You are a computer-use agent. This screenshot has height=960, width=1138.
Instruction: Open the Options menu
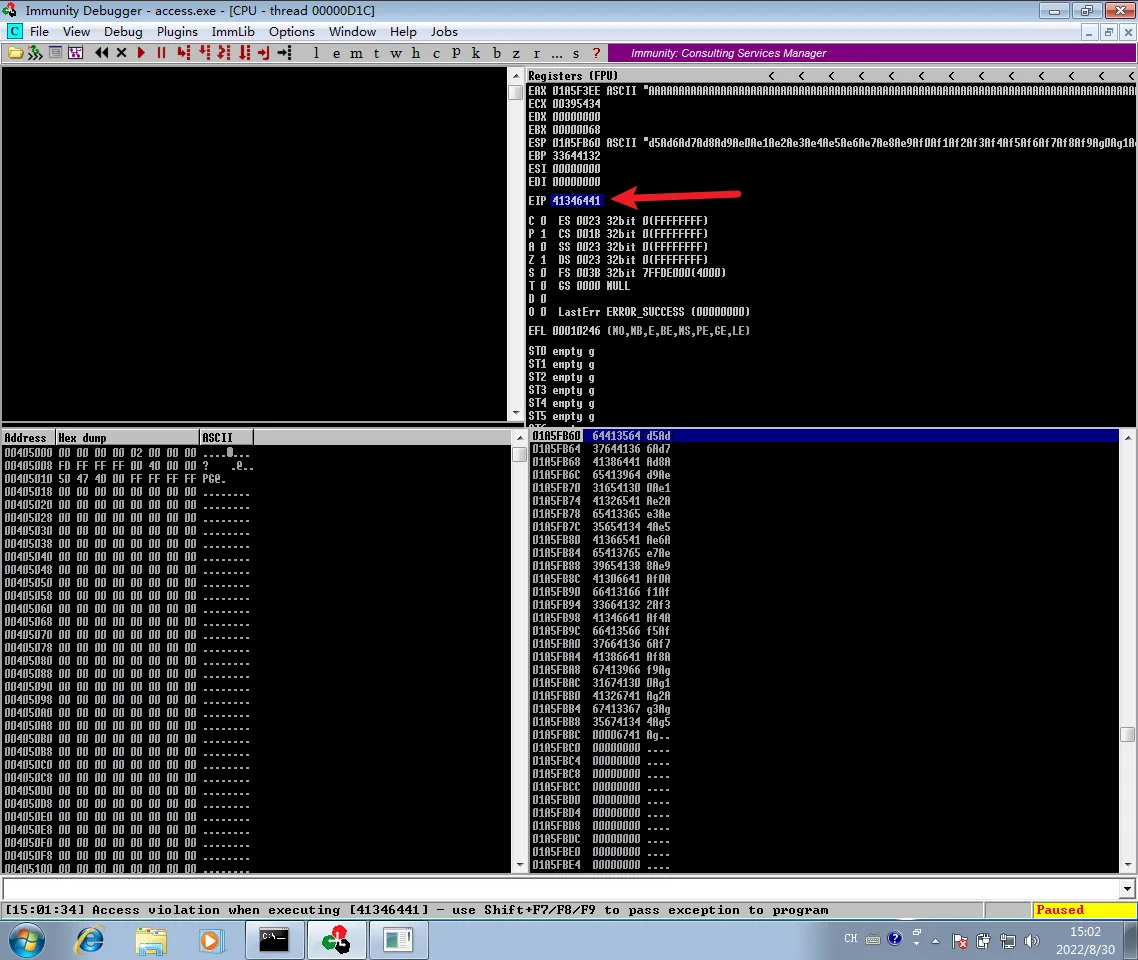click(292, 31)
